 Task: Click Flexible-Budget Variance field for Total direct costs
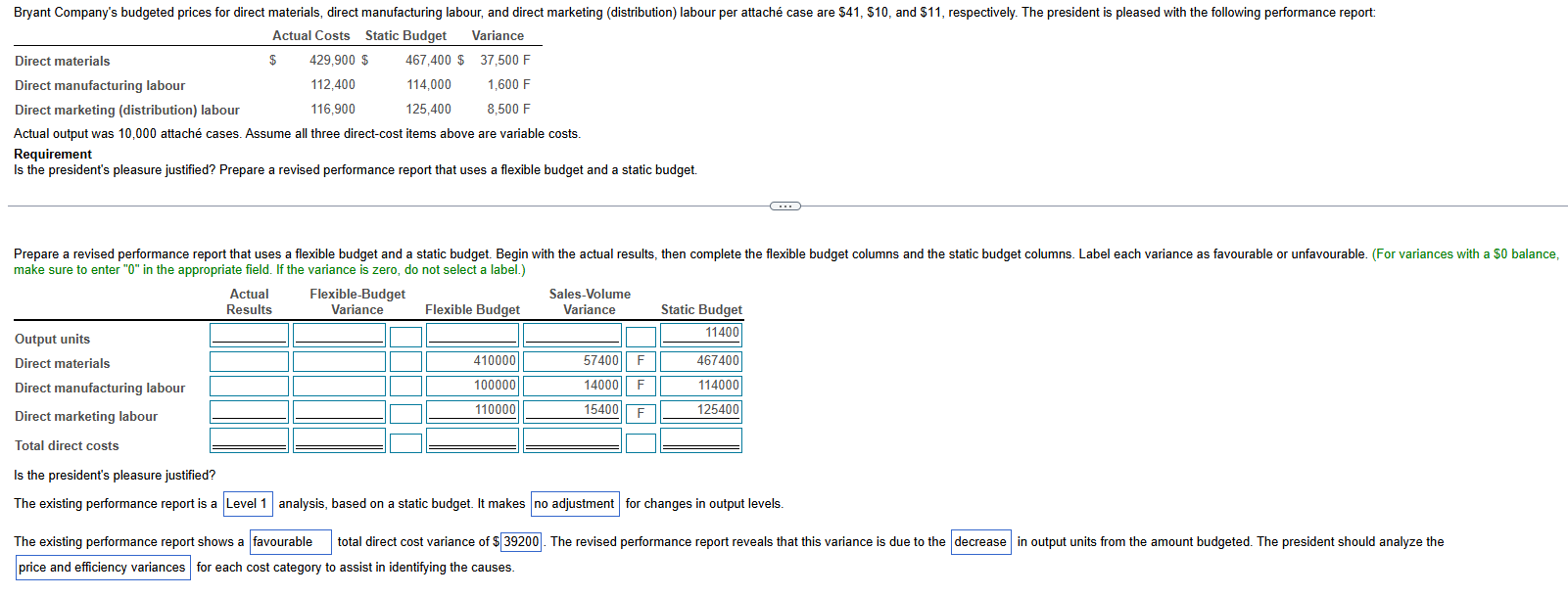[x=339, y=440]
